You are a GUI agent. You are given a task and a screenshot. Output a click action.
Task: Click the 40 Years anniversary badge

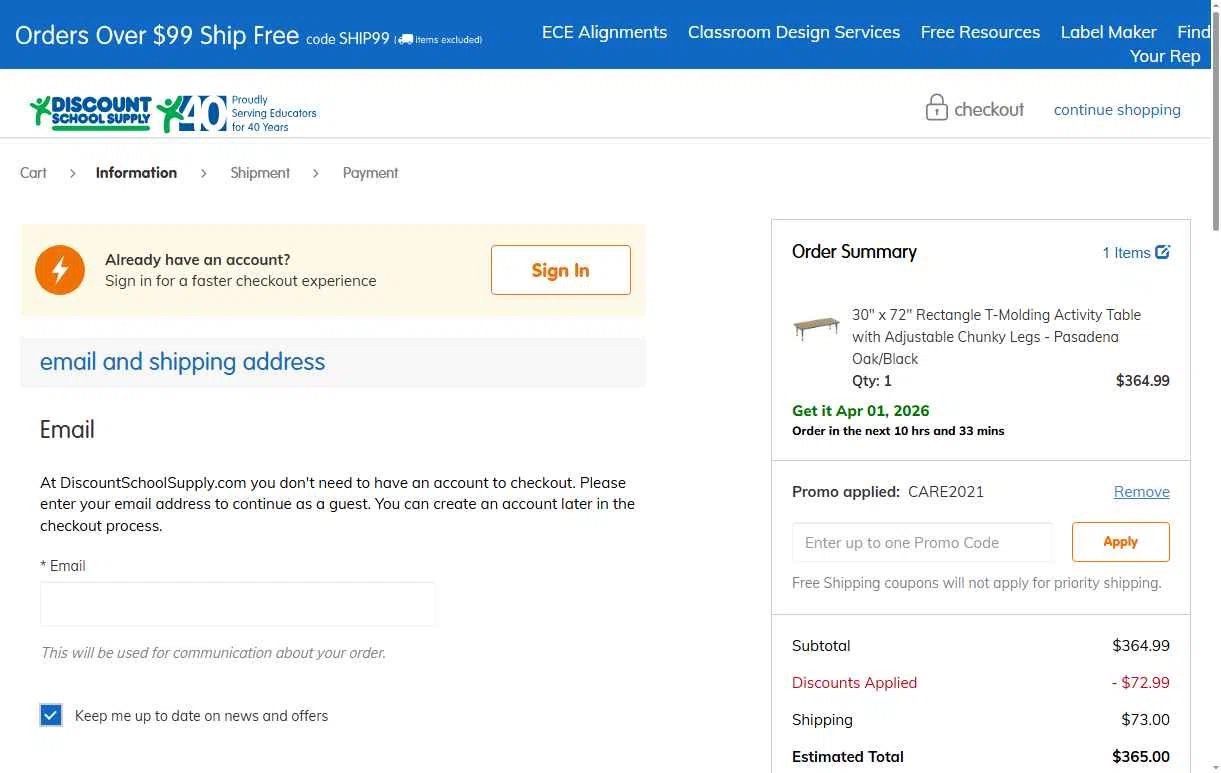[195, 113]
